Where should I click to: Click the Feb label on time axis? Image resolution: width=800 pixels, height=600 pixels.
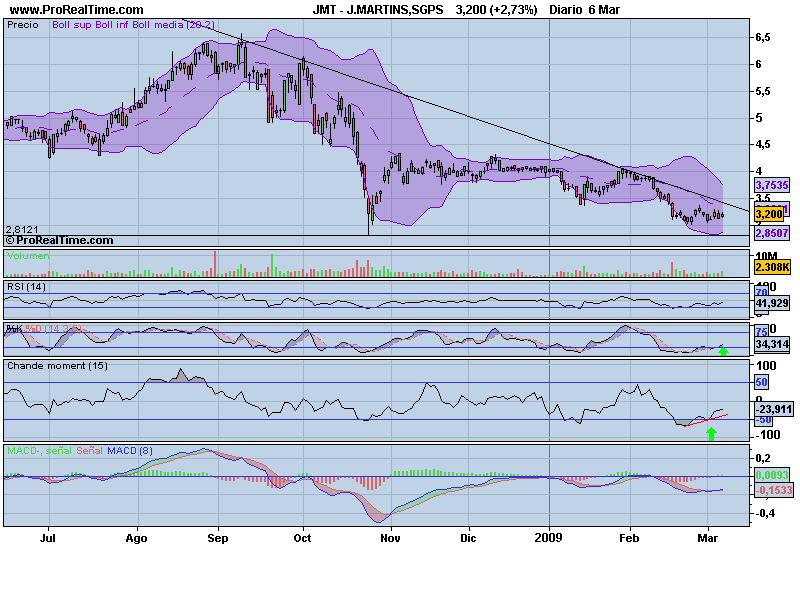[629, 538]
